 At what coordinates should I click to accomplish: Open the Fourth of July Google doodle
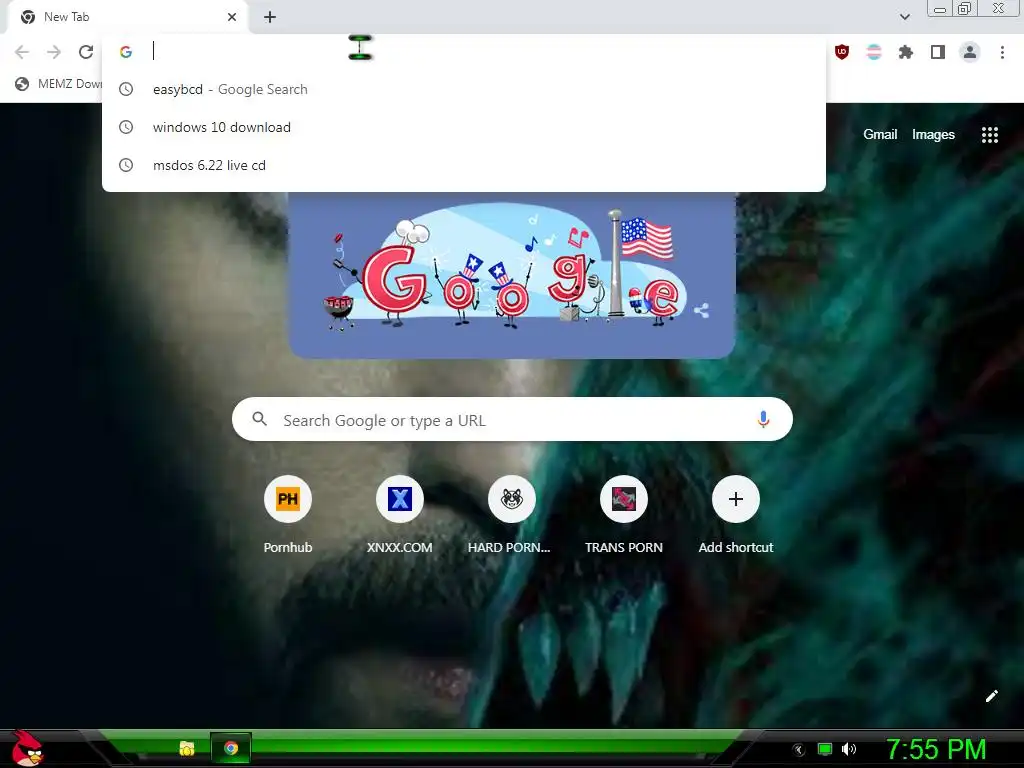tap(512, 274)
